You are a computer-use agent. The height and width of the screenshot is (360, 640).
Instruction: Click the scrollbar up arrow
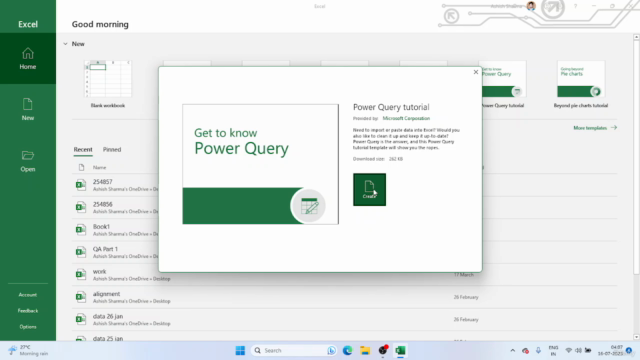[636, 37]
